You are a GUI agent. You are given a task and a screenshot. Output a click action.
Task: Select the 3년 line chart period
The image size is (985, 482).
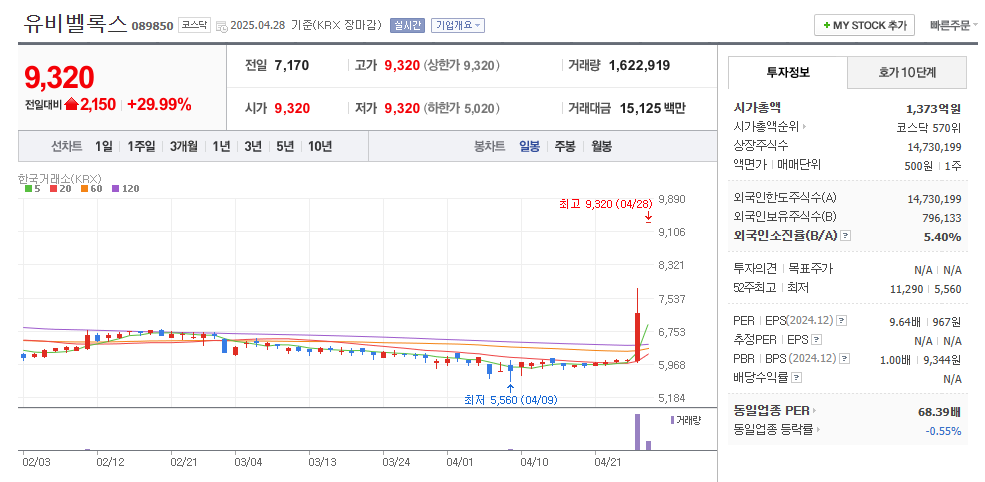253,147
